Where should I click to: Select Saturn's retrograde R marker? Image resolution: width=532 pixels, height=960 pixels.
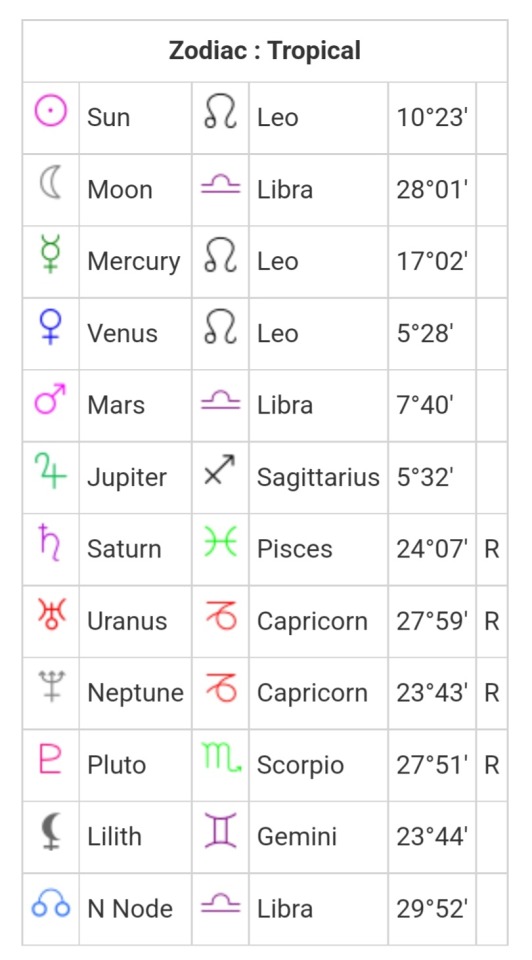[492, 549]
